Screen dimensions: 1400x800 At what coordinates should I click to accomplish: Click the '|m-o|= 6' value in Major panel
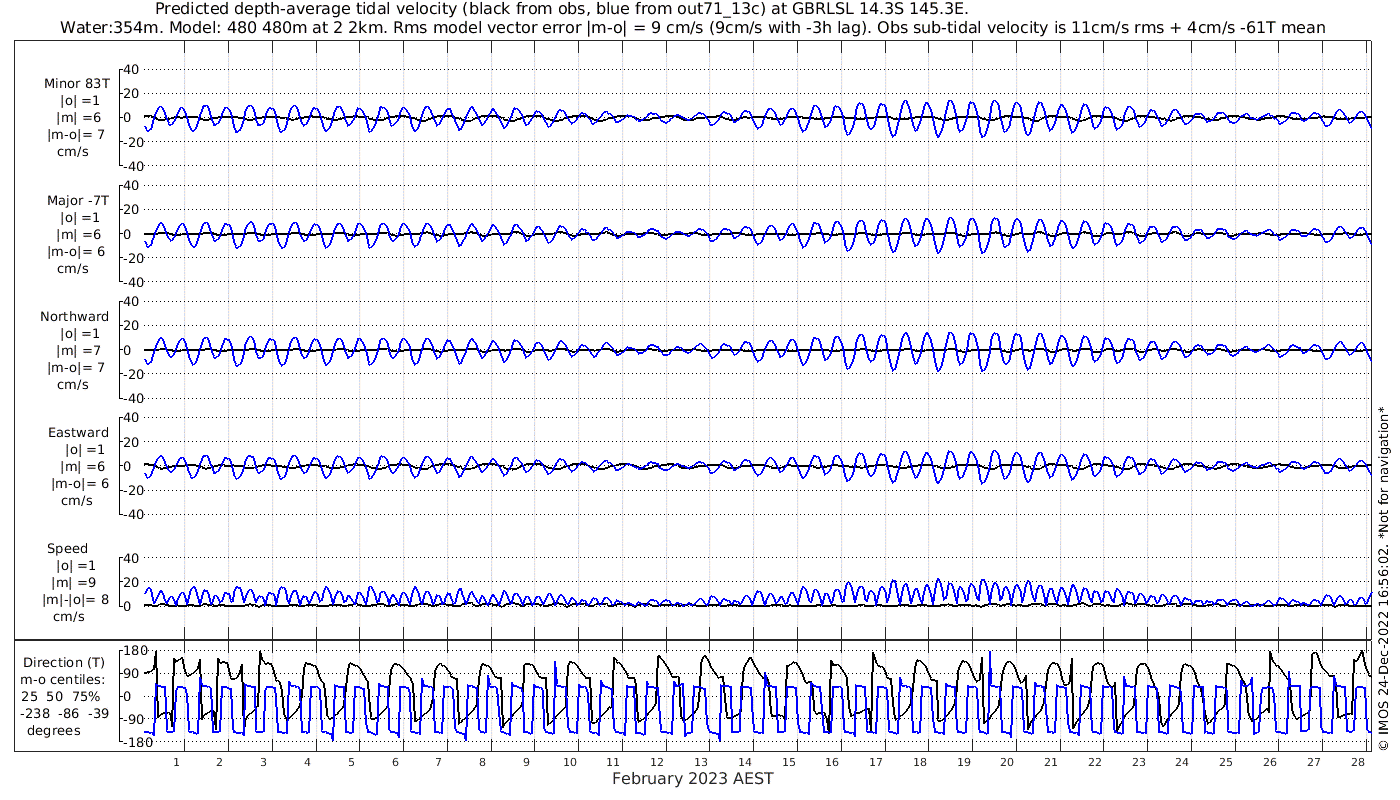point(76,251)
